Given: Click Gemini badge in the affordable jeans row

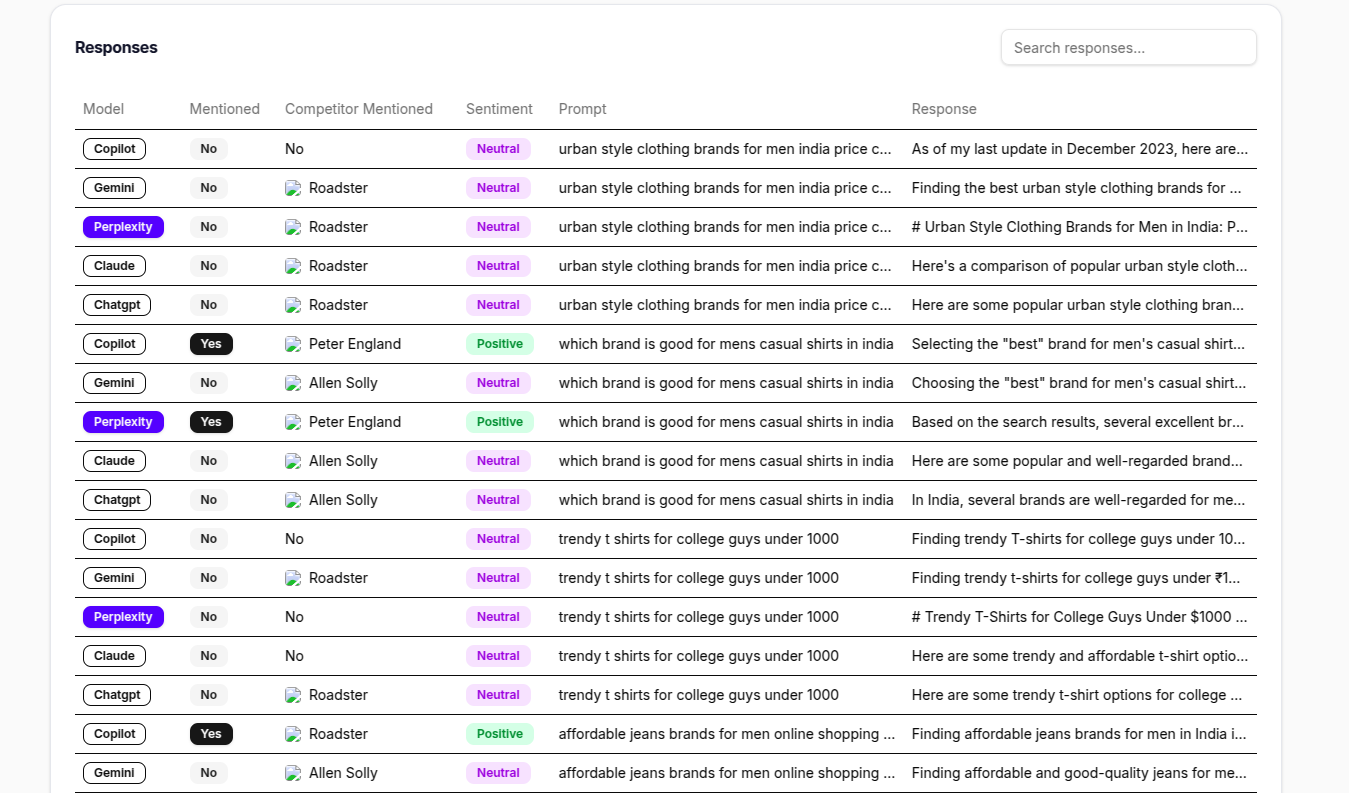Looking at the screenshot, I should (114, 773).
